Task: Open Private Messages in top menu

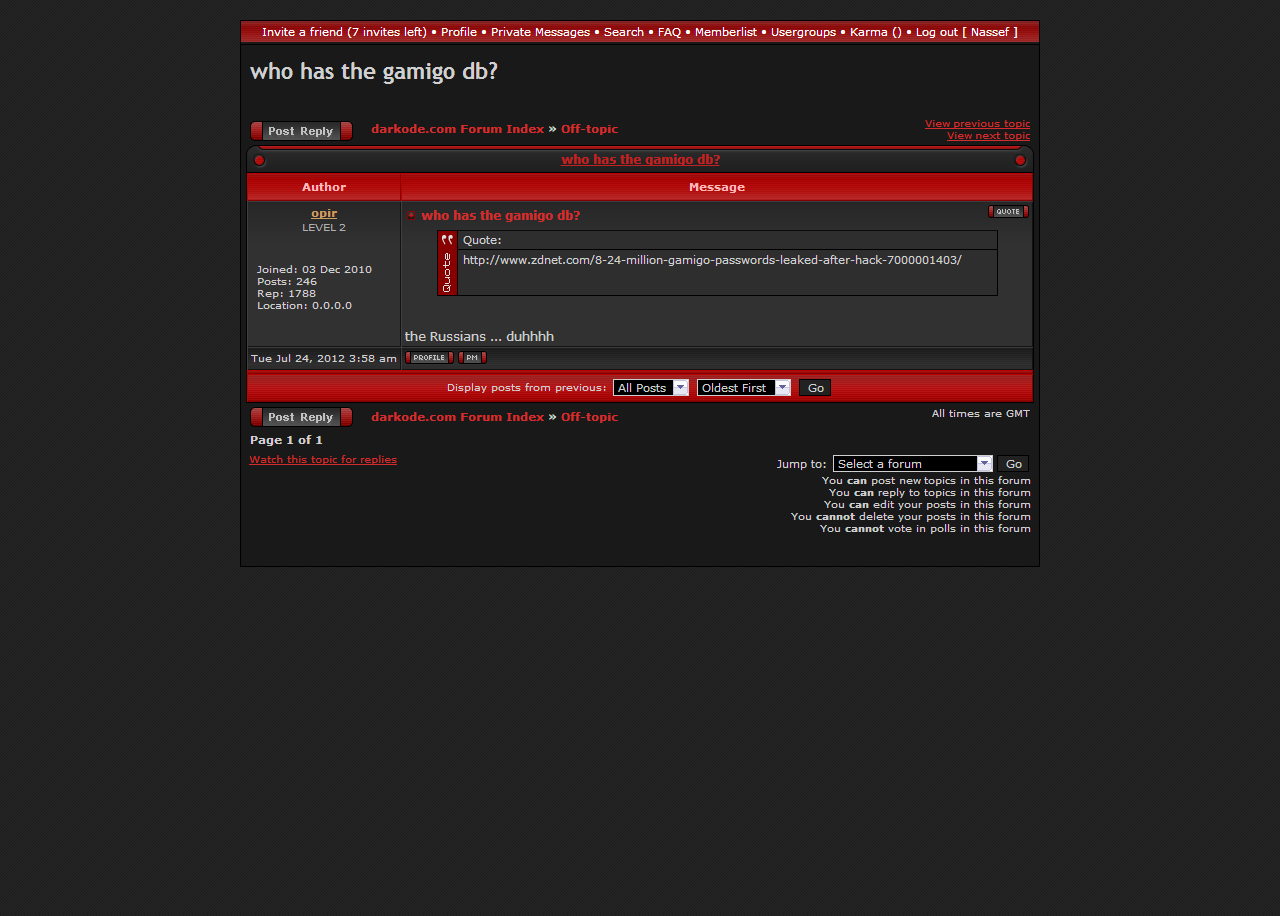Action: [540, 32]
